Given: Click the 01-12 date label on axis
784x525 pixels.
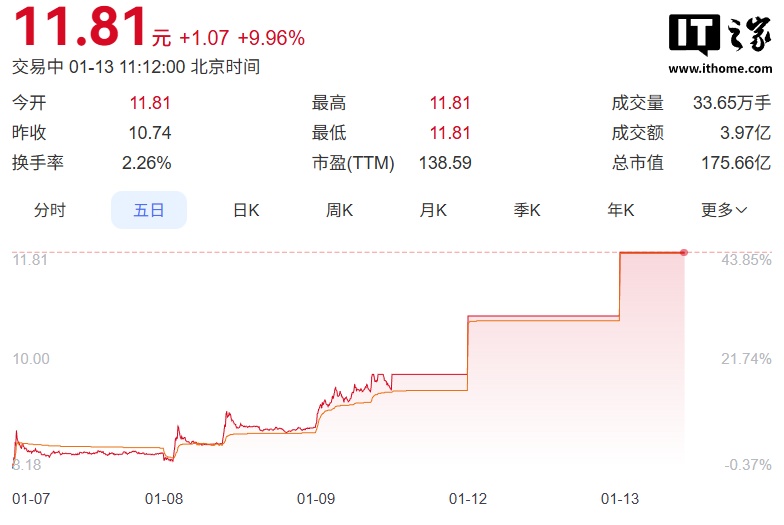Looking at the screenshot, I should click(x=467, y=497).
